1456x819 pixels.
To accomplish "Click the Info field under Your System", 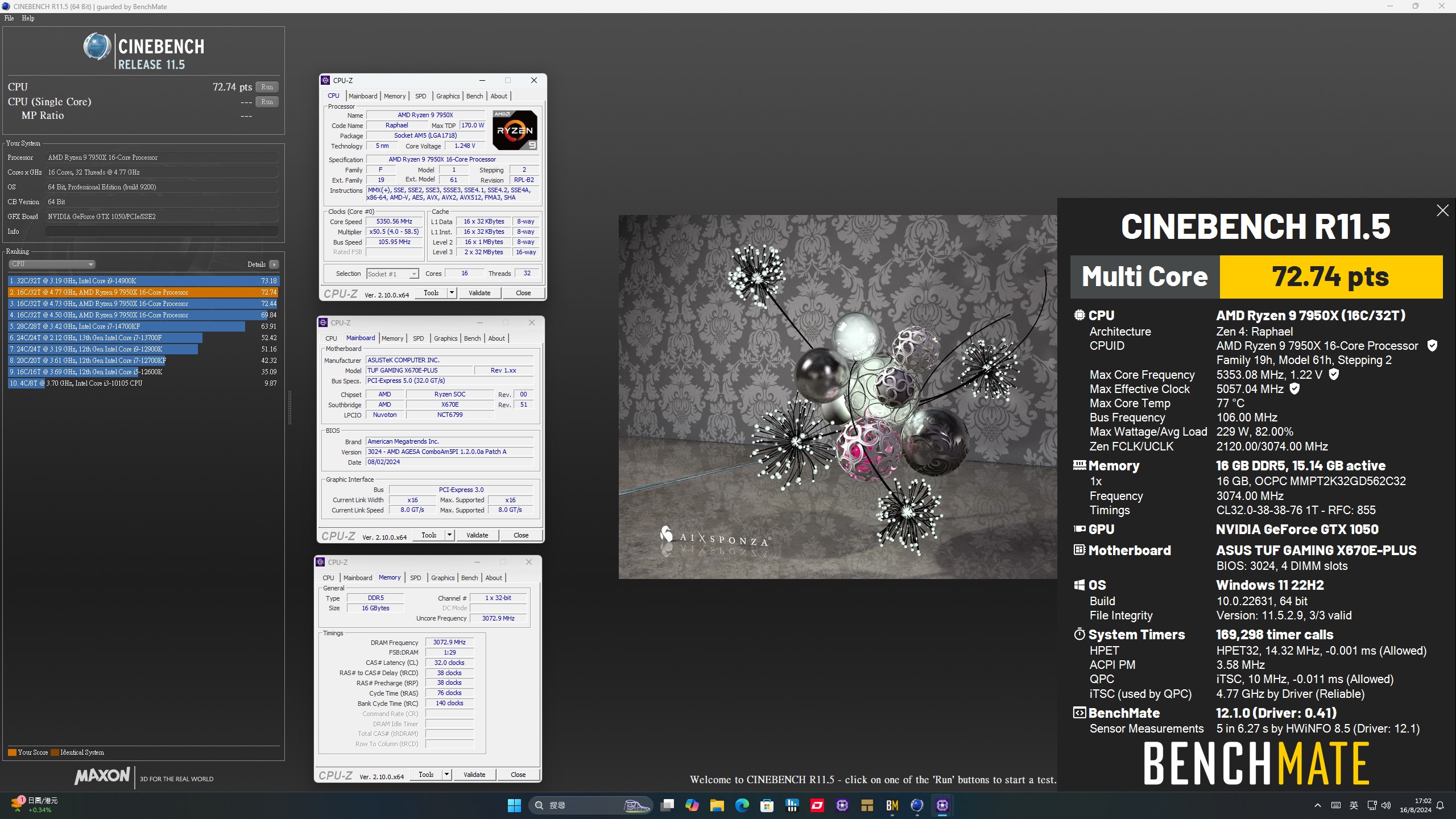I will 162,231.
